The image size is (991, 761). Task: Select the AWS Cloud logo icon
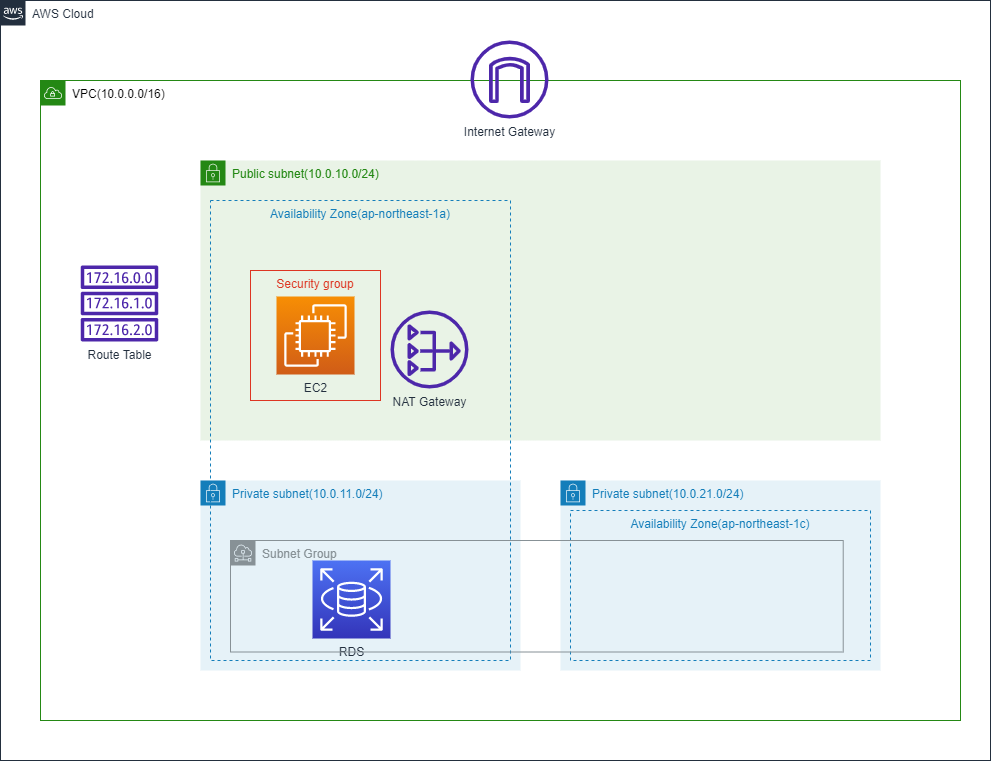click(x=12, y=13)
